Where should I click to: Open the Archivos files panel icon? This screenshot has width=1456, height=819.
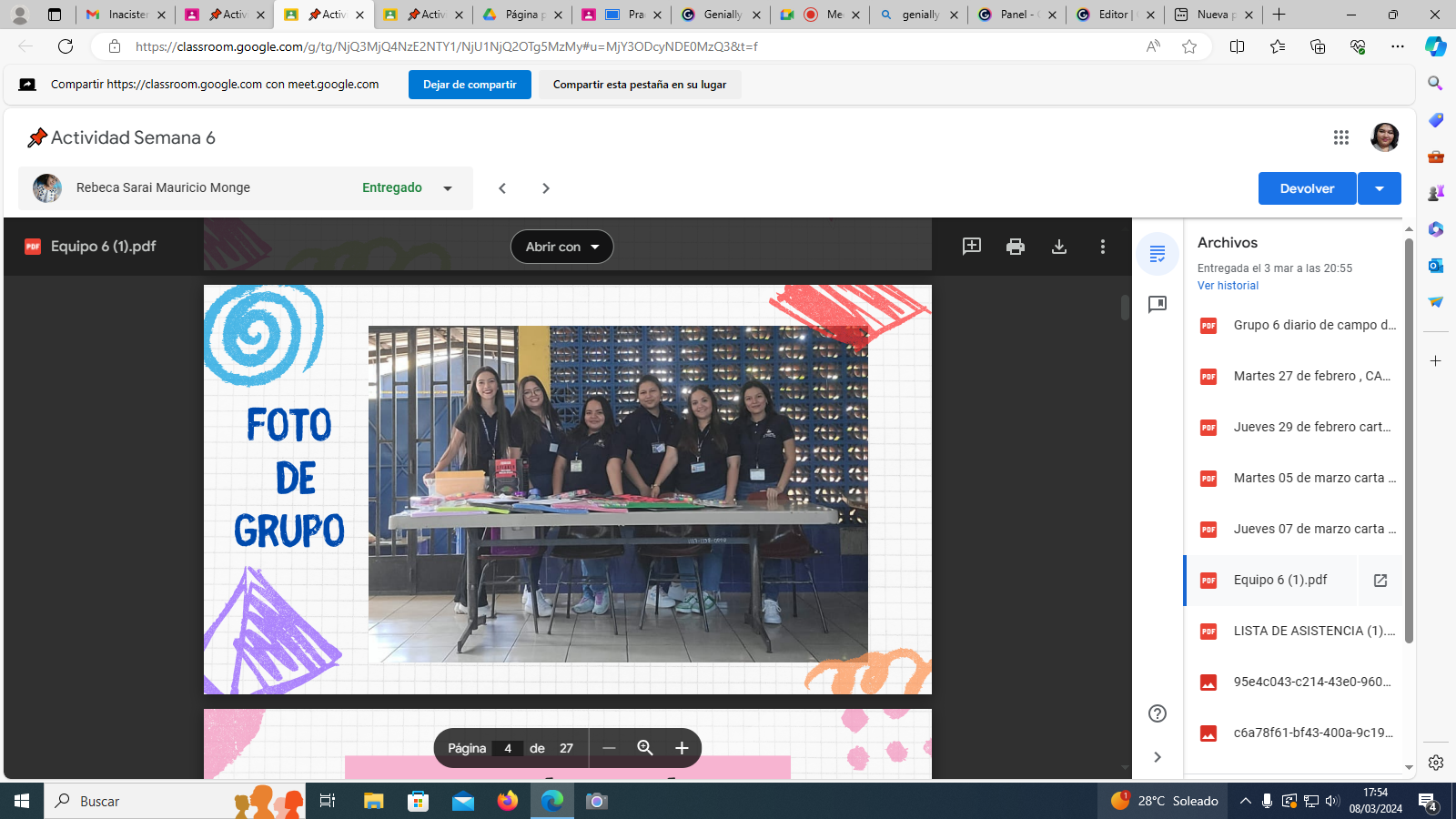(1158, 254)
